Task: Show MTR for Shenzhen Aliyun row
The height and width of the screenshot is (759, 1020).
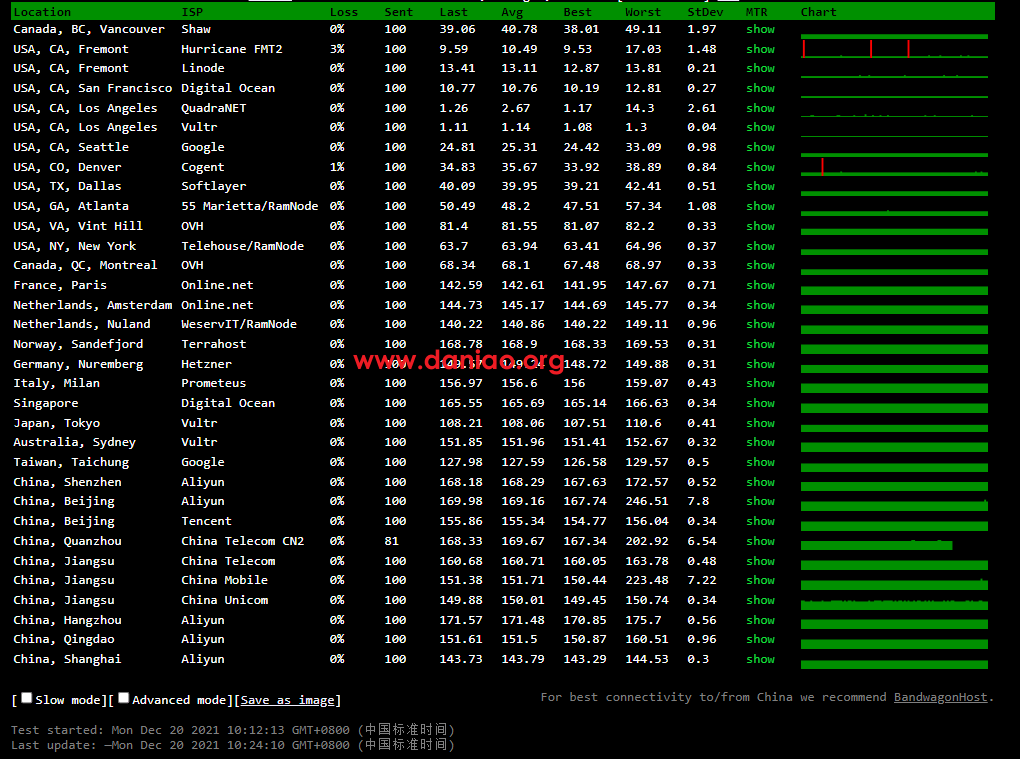Action: coord(760,483)
